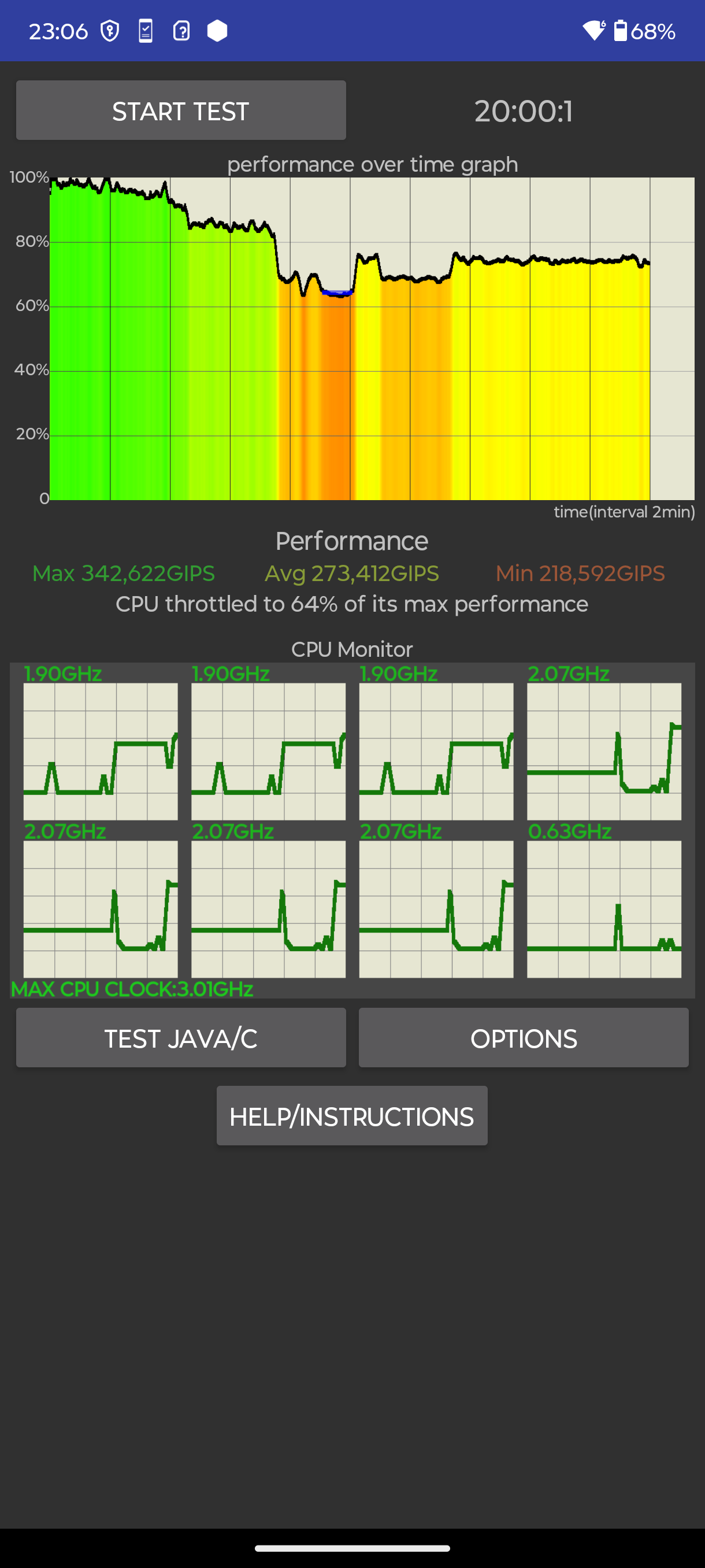The image size is (705, 1568).
Task: Open the OPTIONS screen
Action: pyautogui.click(x=523, y=1038)
